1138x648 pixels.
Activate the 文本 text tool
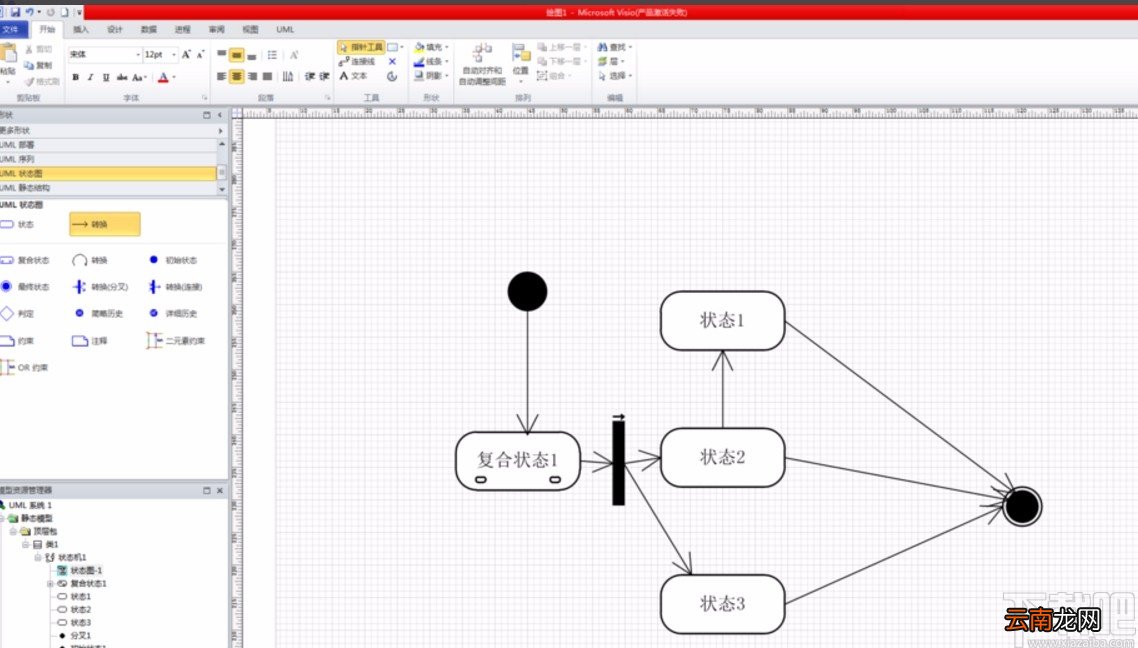click(353, 75)
